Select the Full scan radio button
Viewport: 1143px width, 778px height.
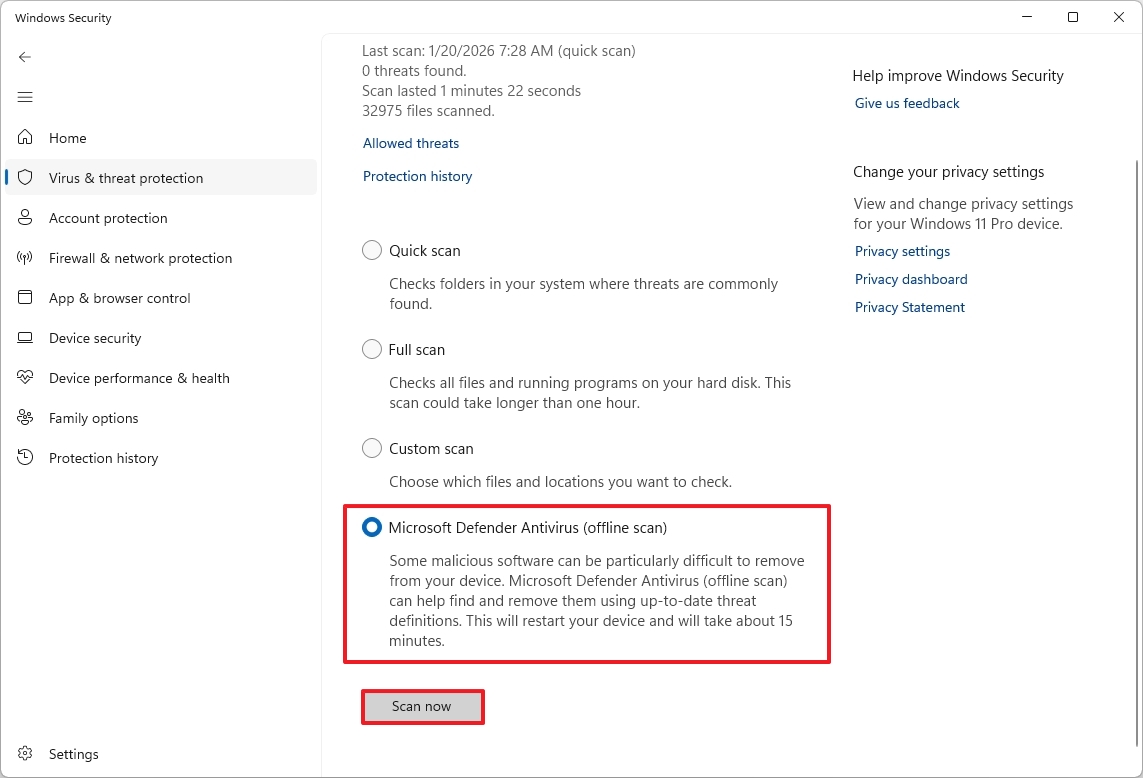[x=371, y=349]
